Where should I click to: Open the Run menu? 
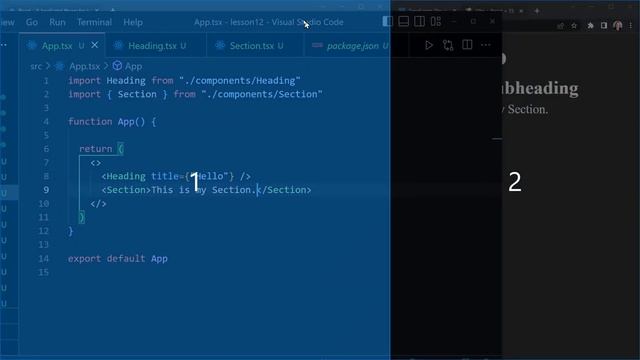point(57,22)
